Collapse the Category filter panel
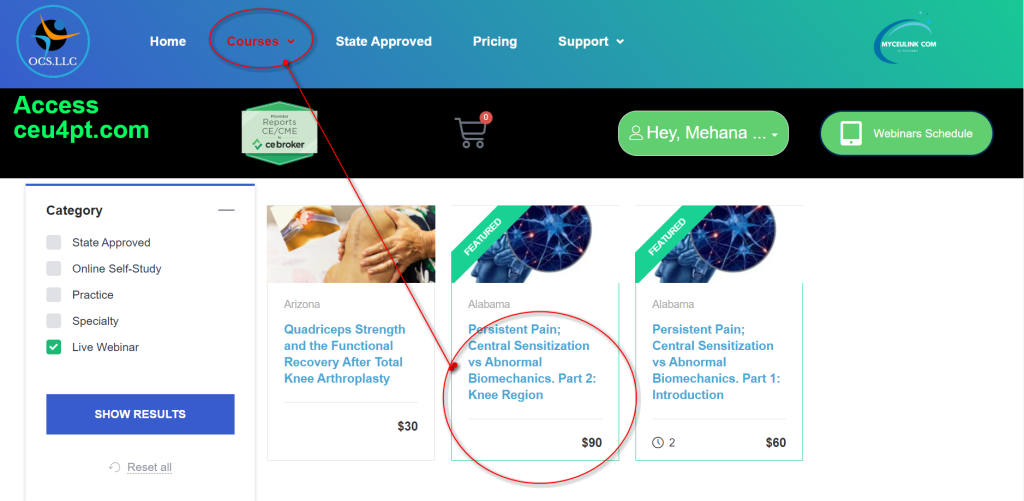 pos(226,210)
